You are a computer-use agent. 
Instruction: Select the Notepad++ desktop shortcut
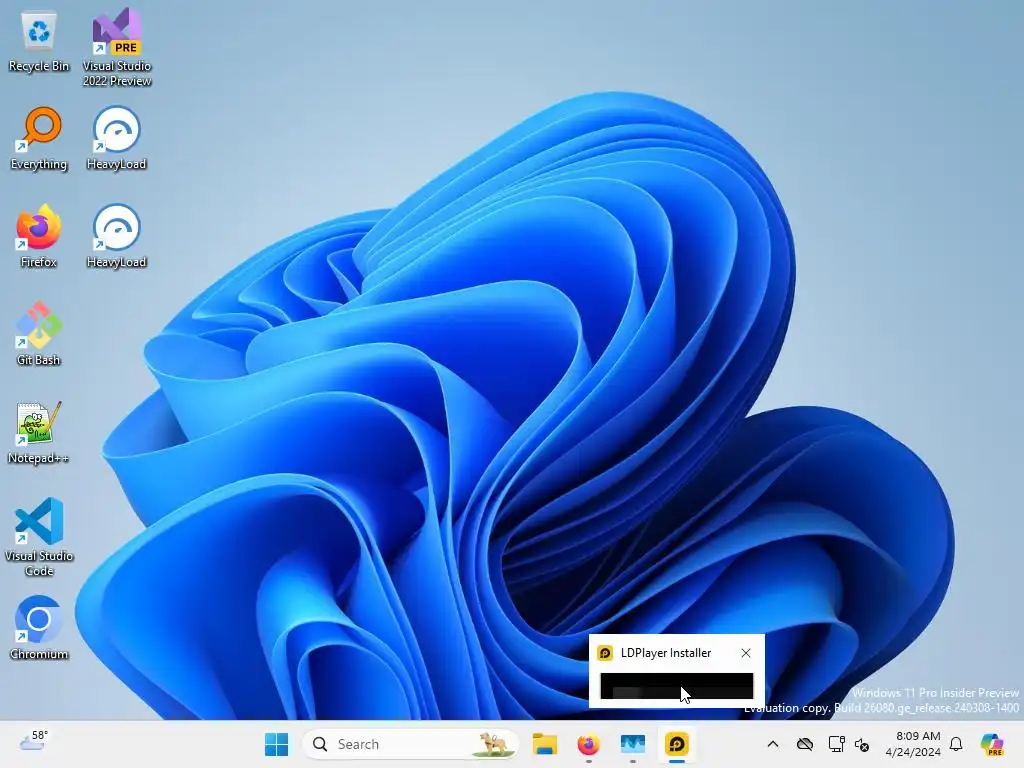click(x=39, y=432)
